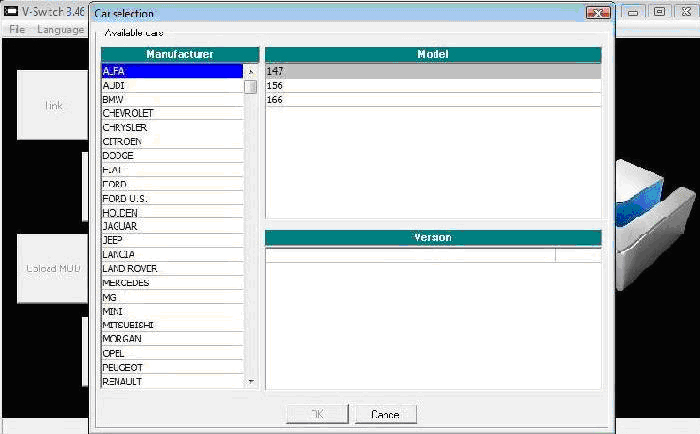Choose BMW from the manufacturers
700x434 pixels.
(172, 100)
